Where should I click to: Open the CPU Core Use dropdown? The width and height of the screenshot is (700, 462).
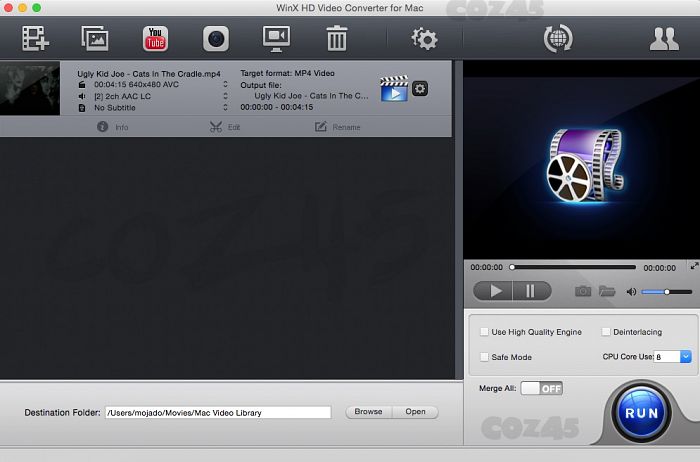pyautogui.click(x=686, y=357)
